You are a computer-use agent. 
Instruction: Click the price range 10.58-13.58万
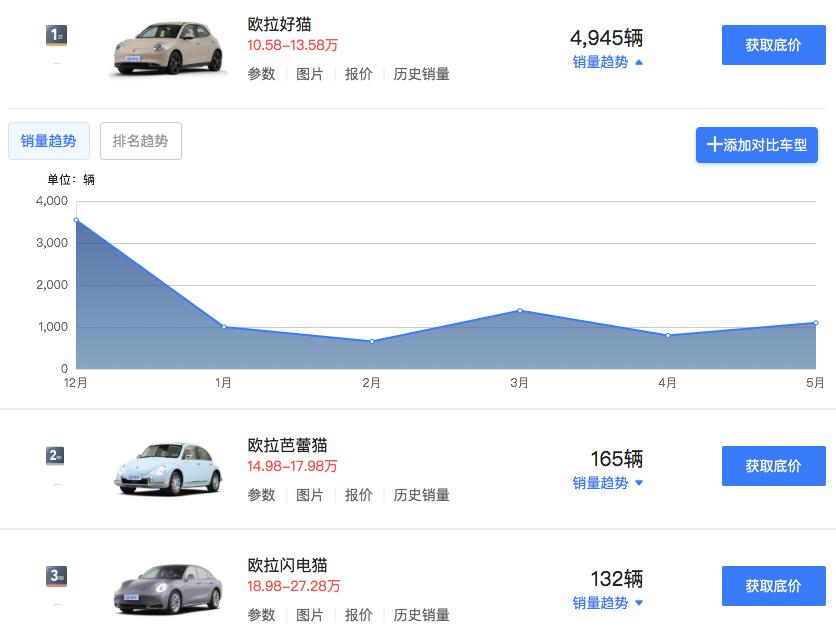point(293,45)
